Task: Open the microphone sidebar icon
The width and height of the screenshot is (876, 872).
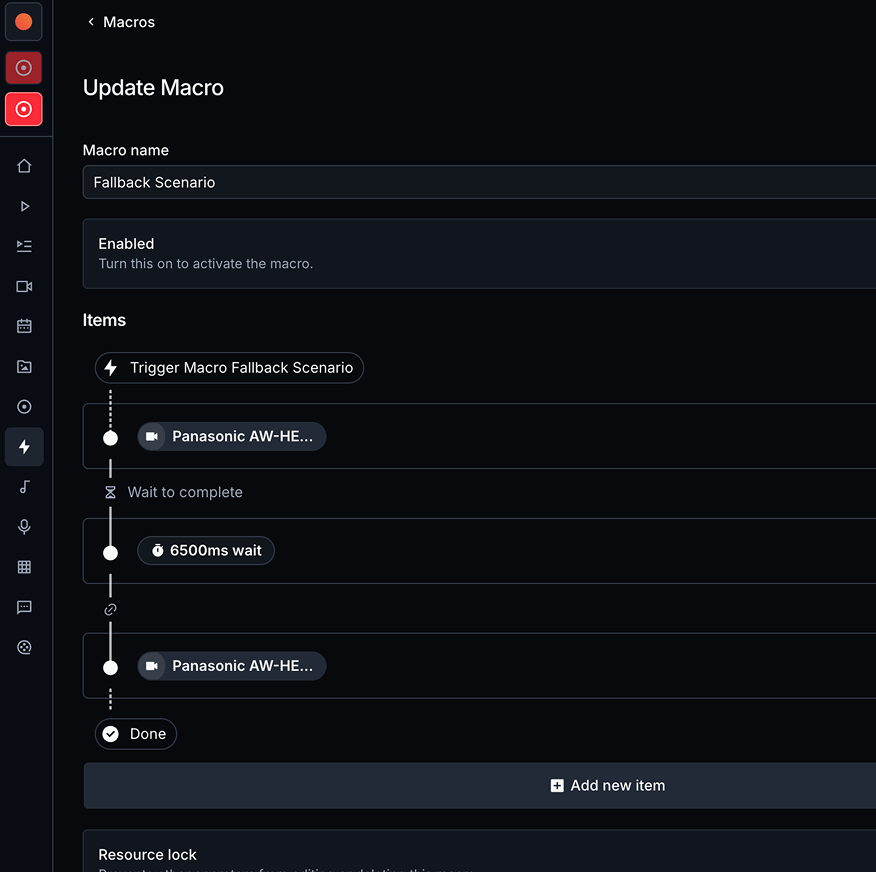Action: pos(24,527)
